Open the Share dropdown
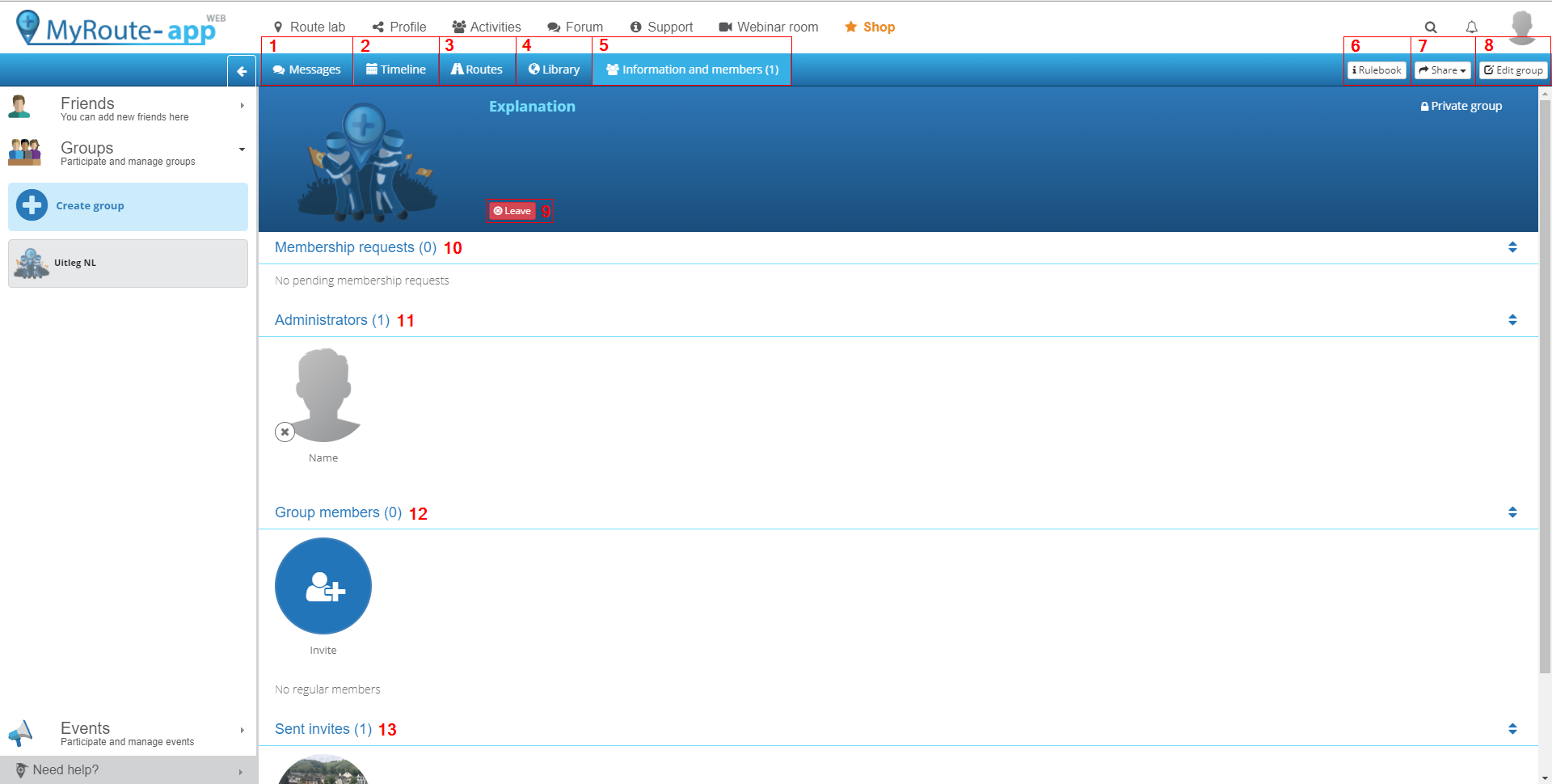This screenshot has width=1552, height=784. click(1443, 70)
